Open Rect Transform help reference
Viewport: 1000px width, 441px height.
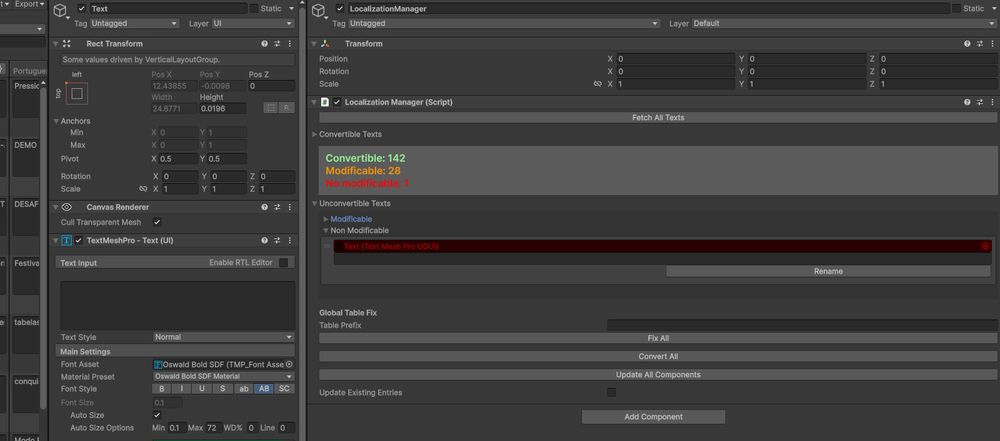point(265,44)
